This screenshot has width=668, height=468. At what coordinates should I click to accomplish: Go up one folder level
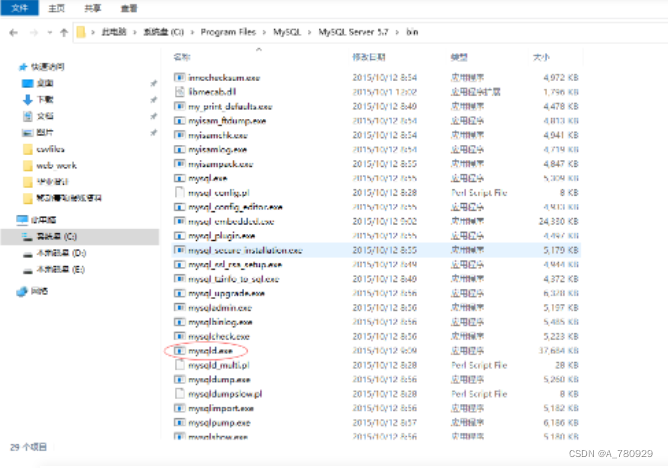click(x=64, y=32)
